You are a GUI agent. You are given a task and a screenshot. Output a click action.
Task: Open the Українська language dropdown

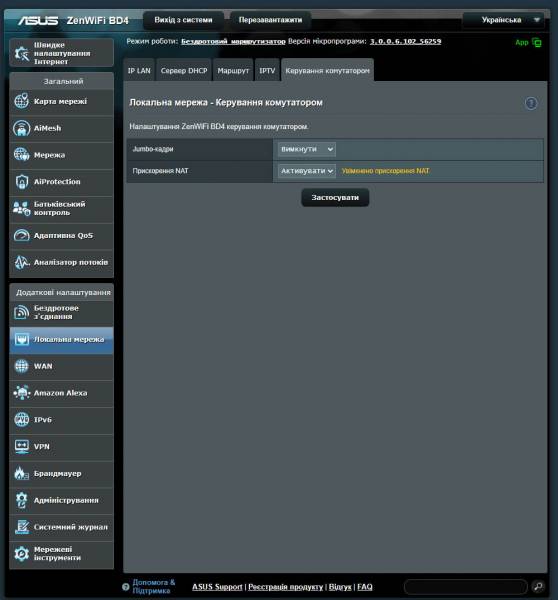[x=503, y=20]
